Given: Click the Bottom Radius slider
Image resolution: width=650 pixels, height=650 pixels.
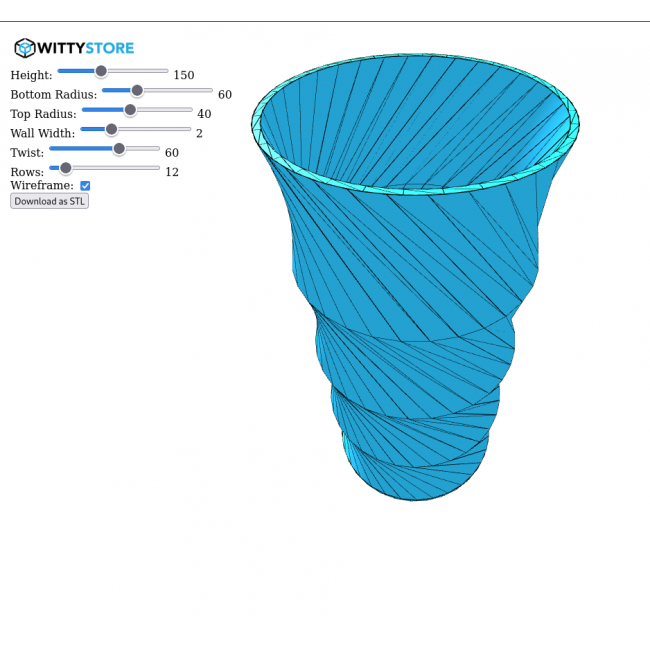Looking at the screenshot, I should click(x=157, y=90).
